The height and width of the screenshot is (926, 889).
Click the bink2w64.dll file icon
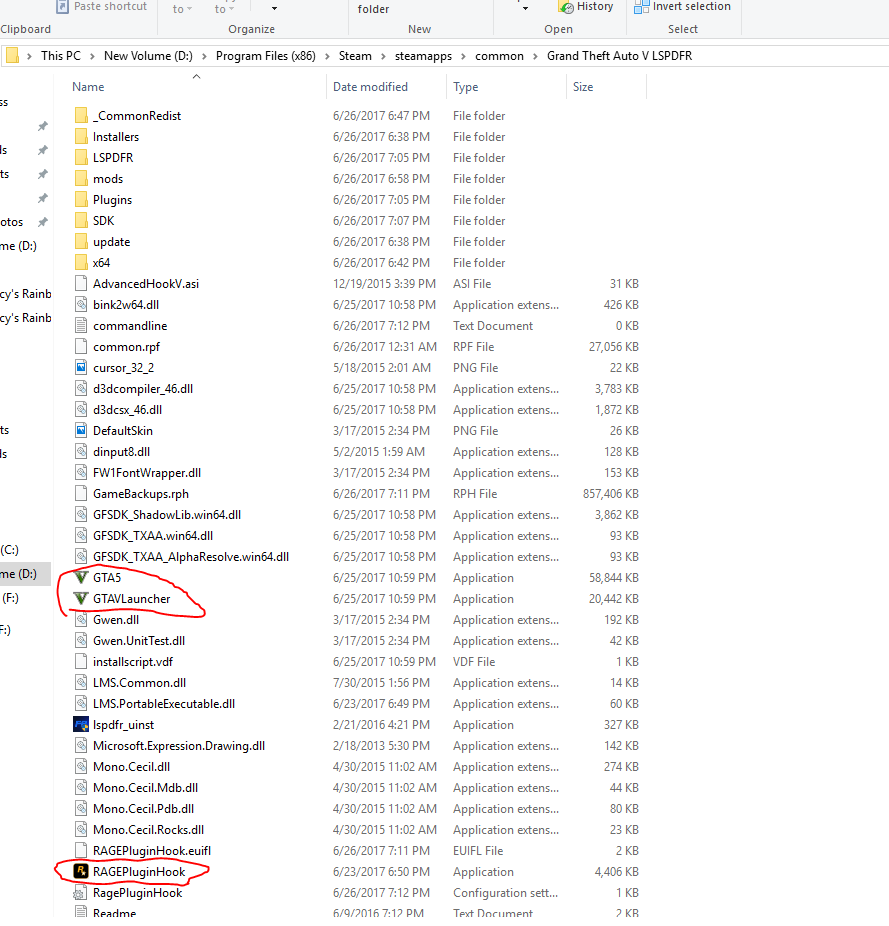click(82, 305)
